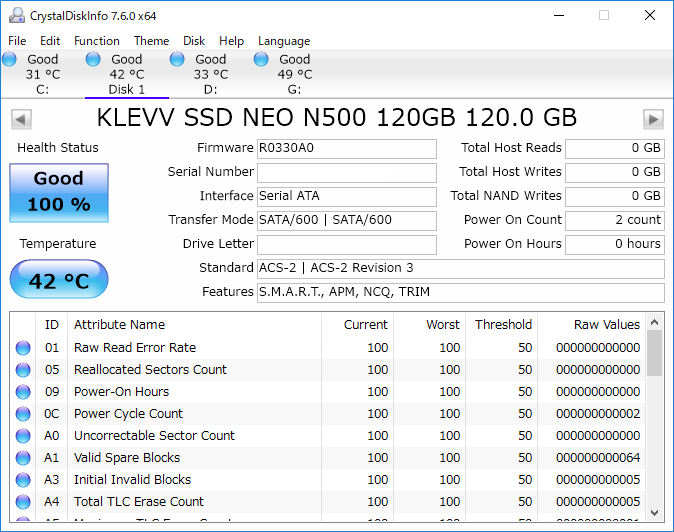The height and width of the screenshot is (532, 674).
Task: Click the Total Host Writes value
Action: pos(615,173)
